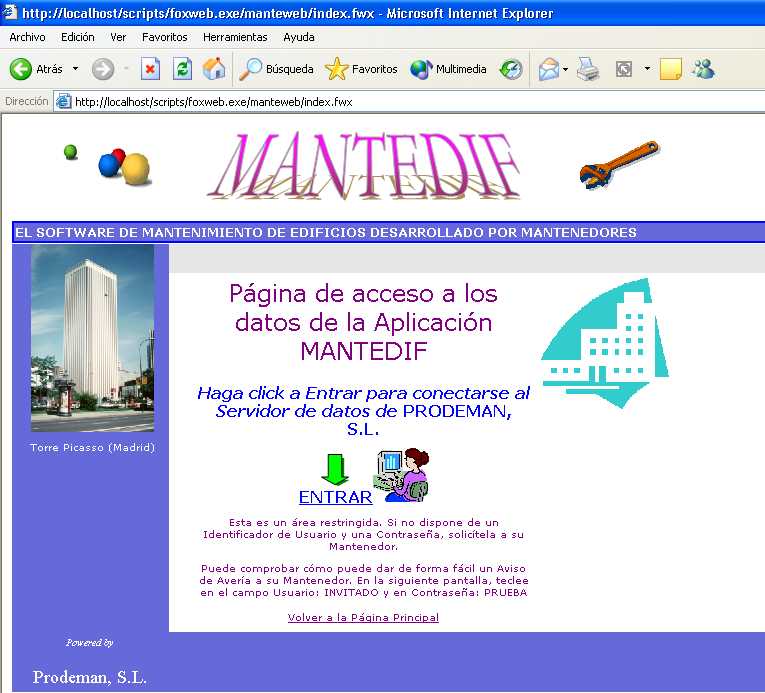
Task: Click the Torre Picasso building photo
Action: click(92, 339)
